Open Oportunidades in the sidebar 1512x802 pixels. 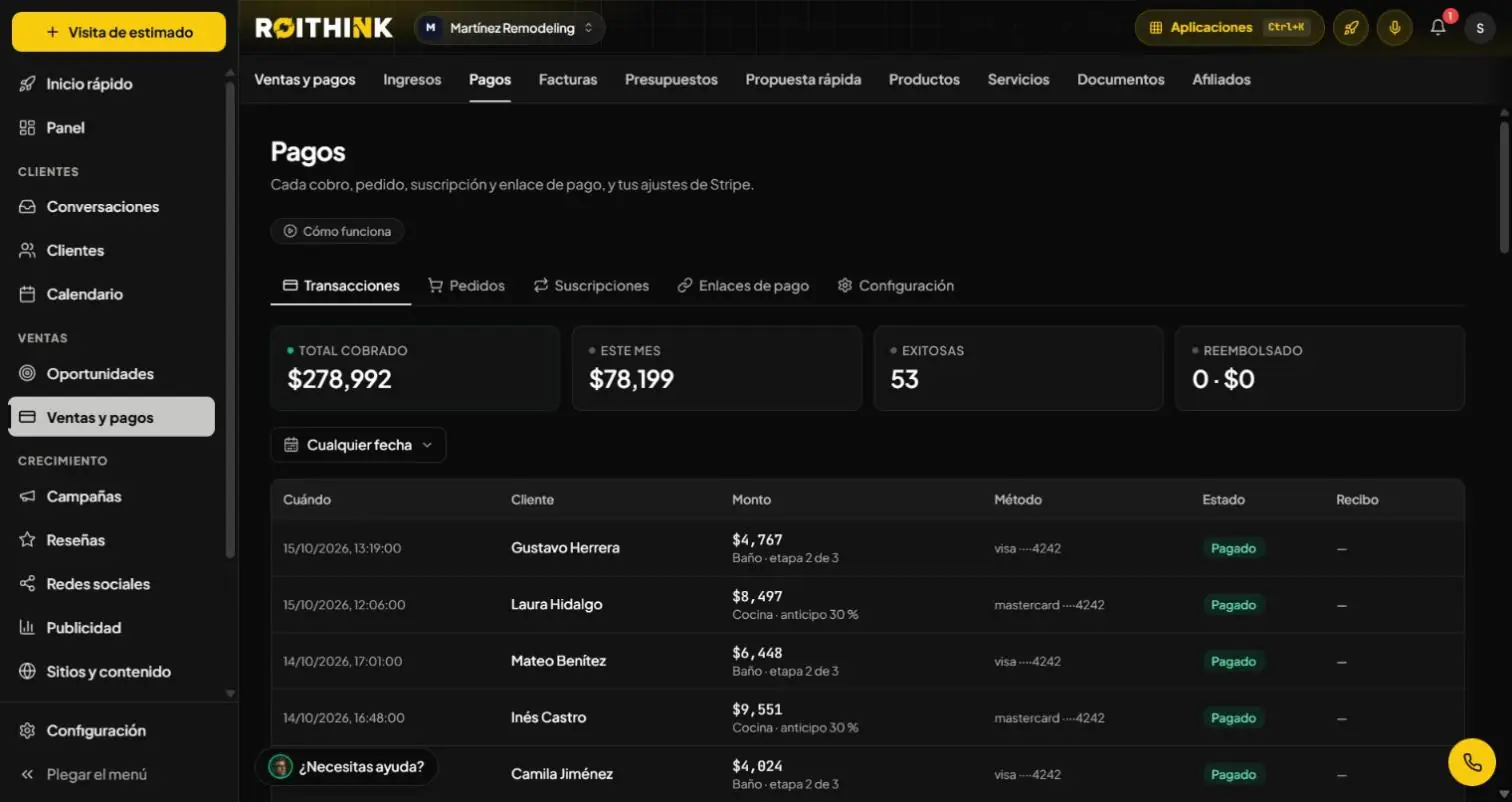(111, 374)
